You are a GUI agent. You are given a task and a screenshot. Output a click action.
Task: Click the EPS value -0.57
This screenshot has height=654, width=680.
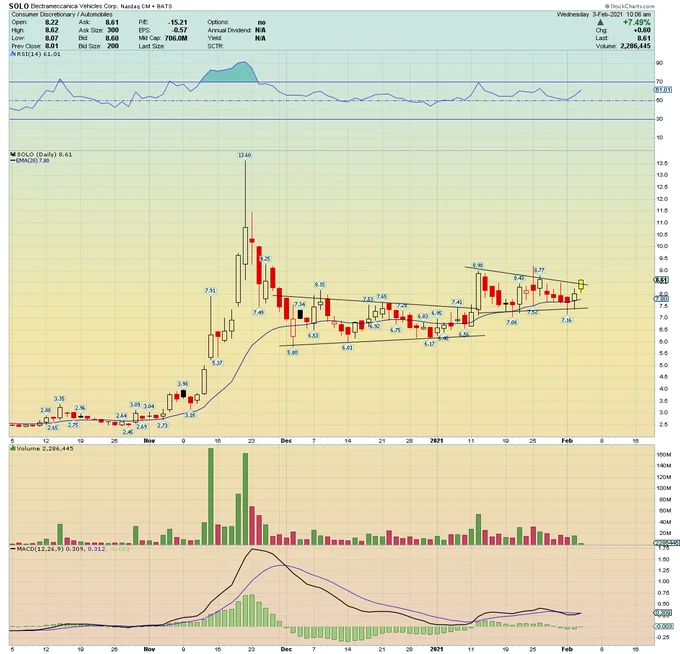point(180,30)
